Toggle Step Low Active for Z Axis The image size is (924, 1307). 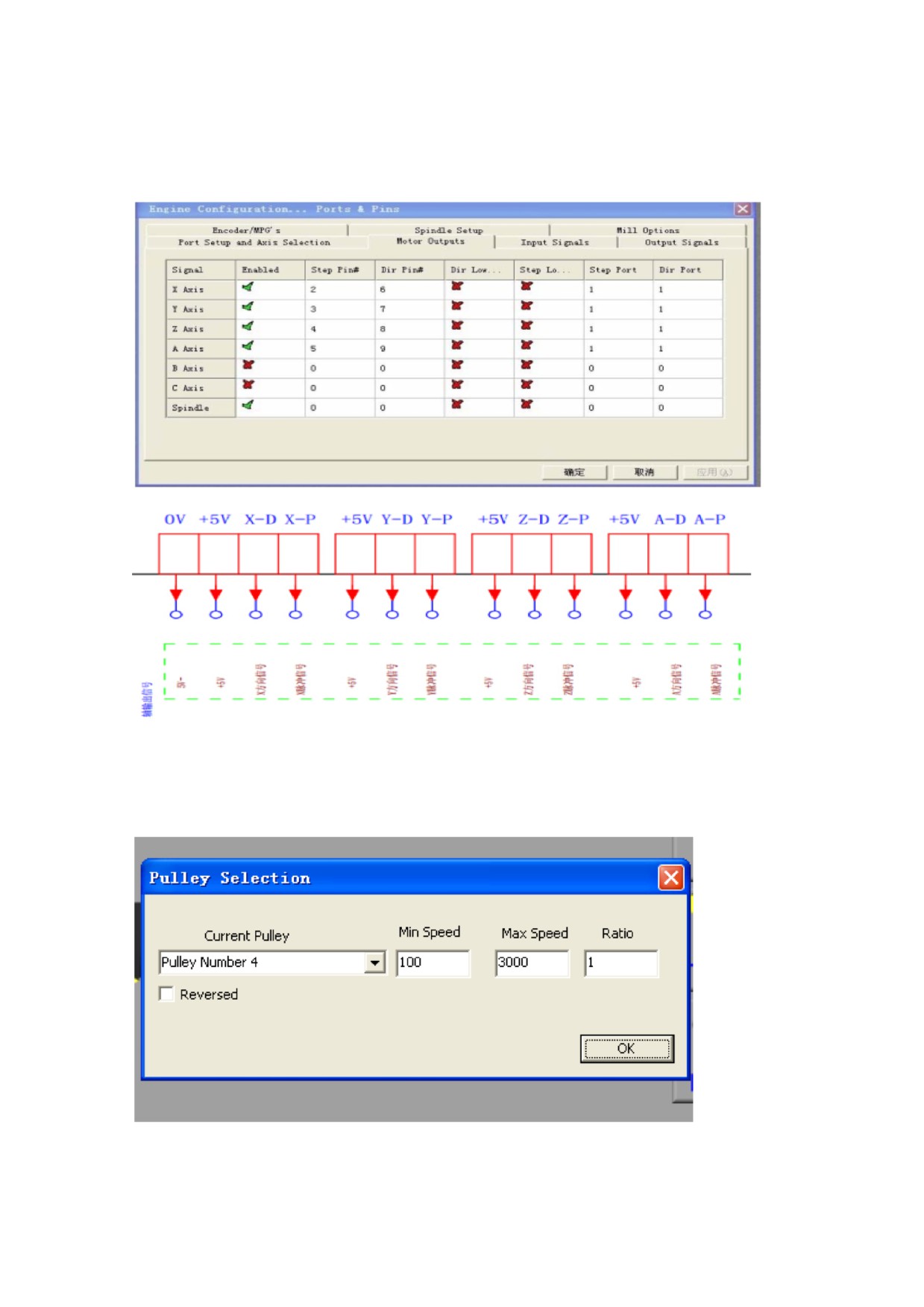(x=527, y=326)
